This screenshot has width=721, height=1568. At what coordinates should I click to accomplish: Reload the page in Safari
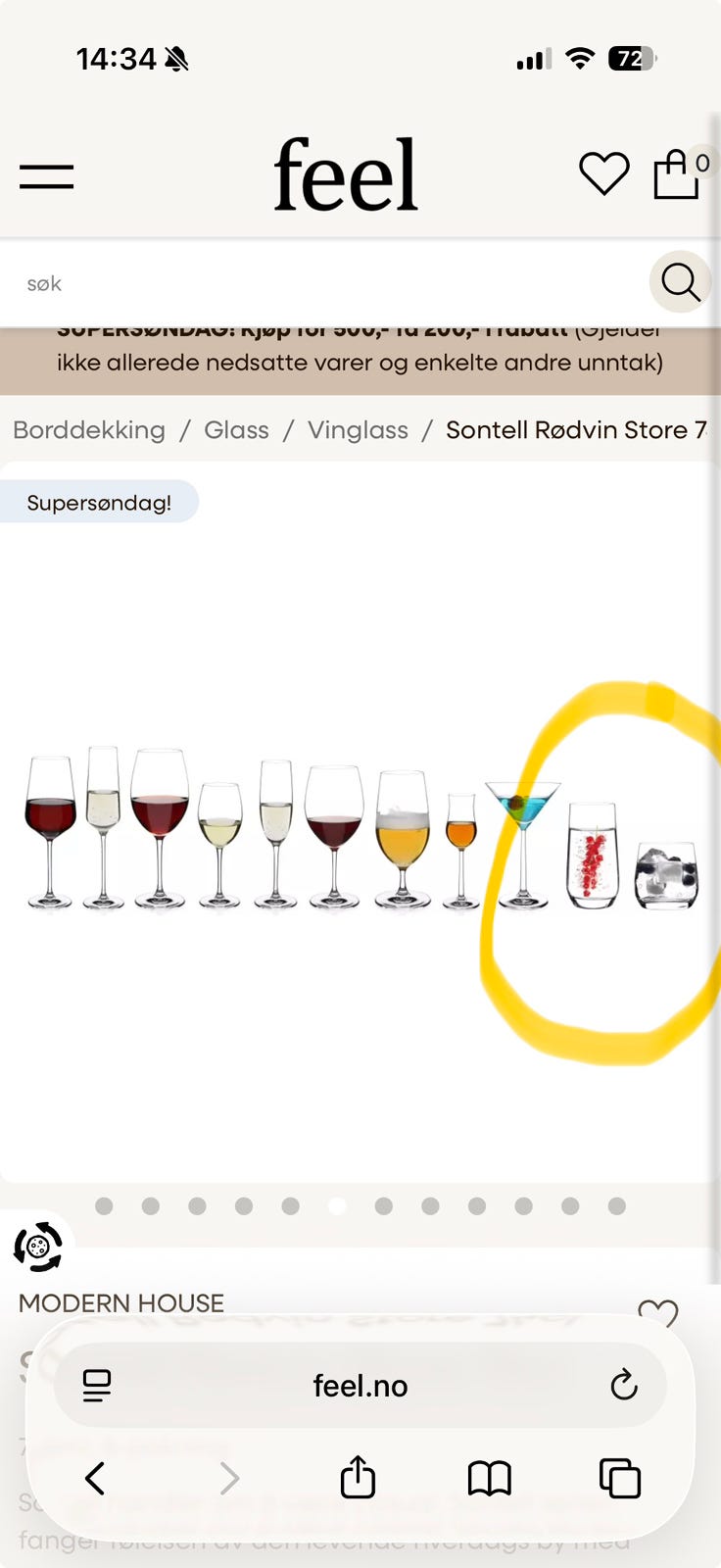click(x=624, y=1385)
